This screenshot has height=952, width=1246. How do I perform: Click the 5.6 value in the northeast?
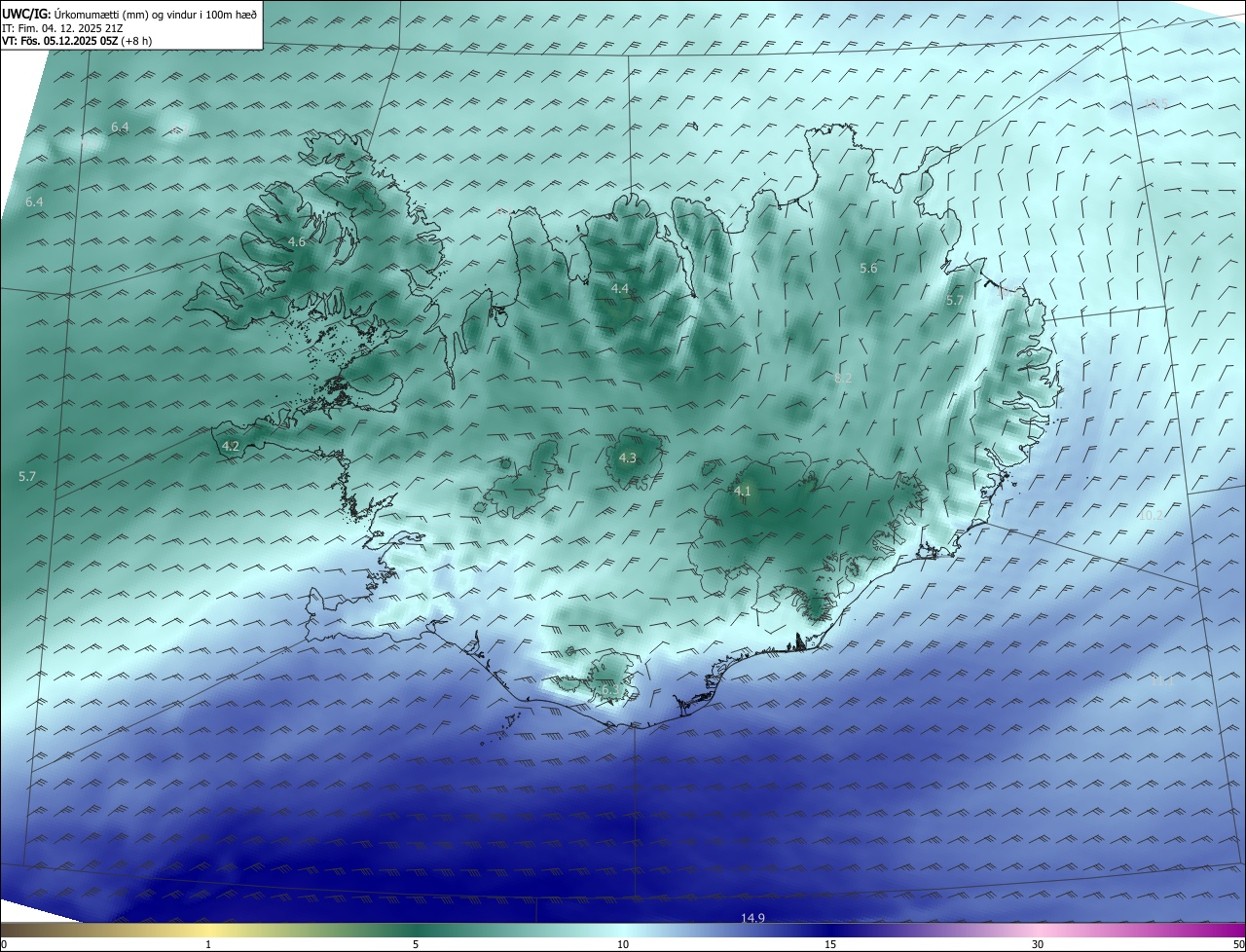pyautogui.click(x=868, y=268)
